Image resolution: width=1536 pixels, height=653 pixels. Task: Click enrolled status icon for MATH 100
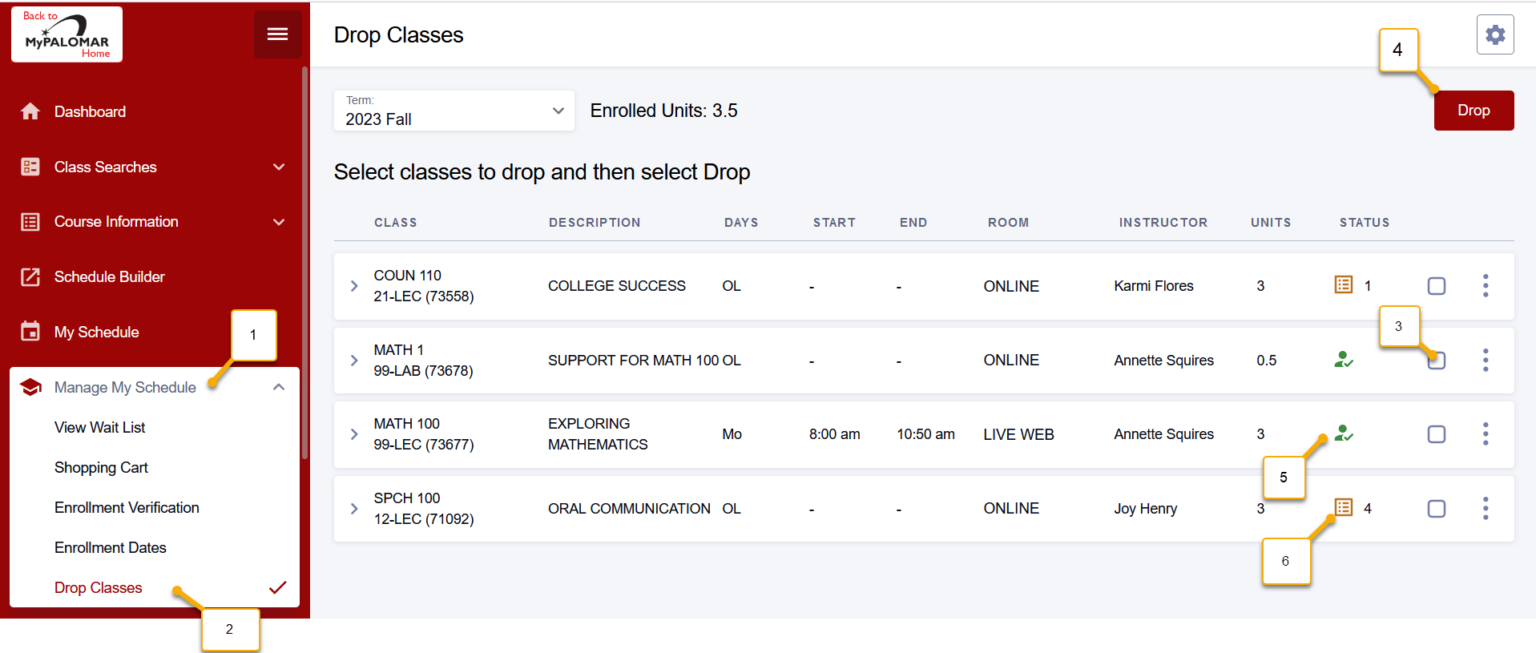coord(1343,434)
